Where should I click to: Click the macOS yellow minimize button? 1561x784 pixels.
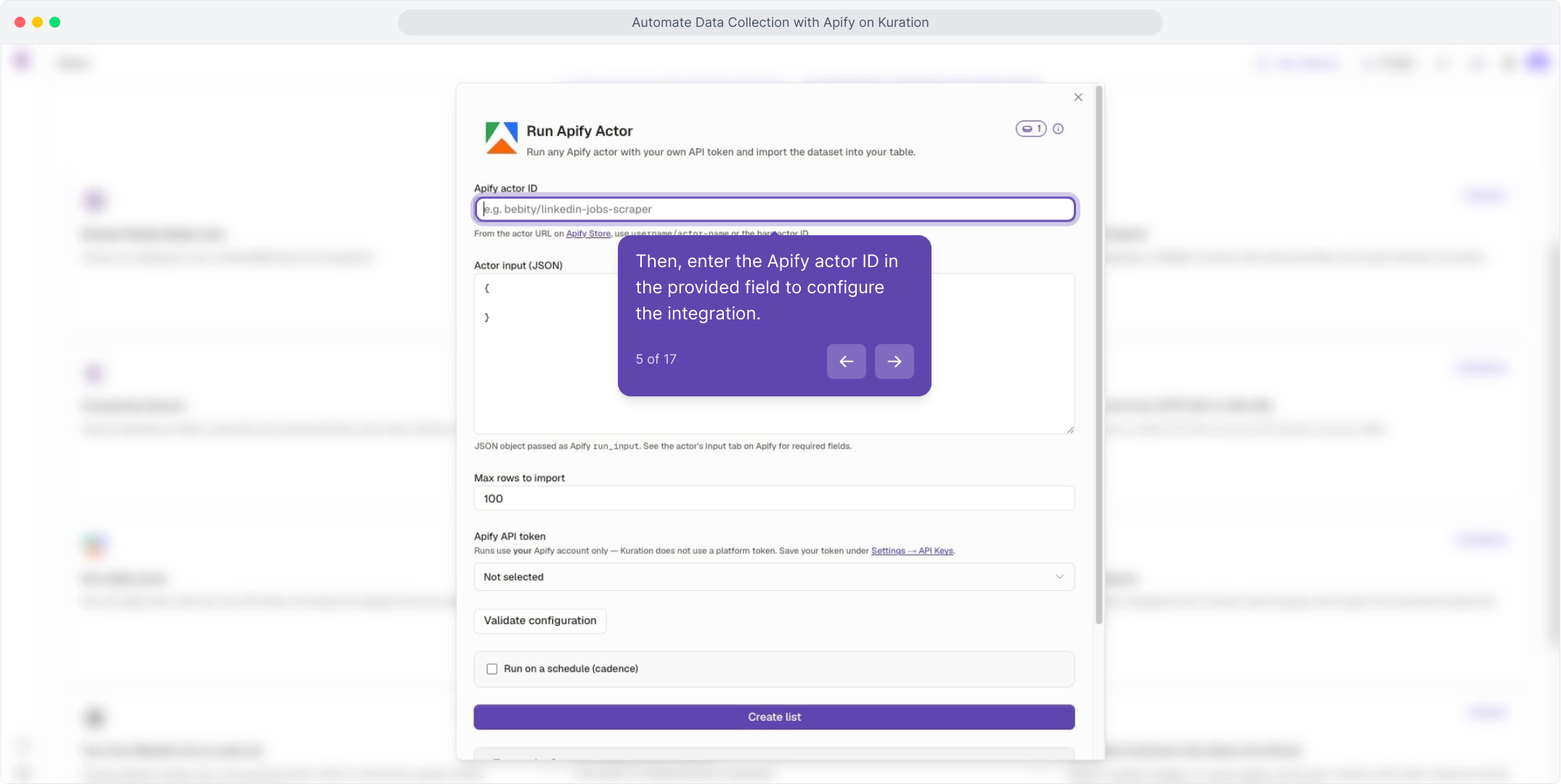38,23
